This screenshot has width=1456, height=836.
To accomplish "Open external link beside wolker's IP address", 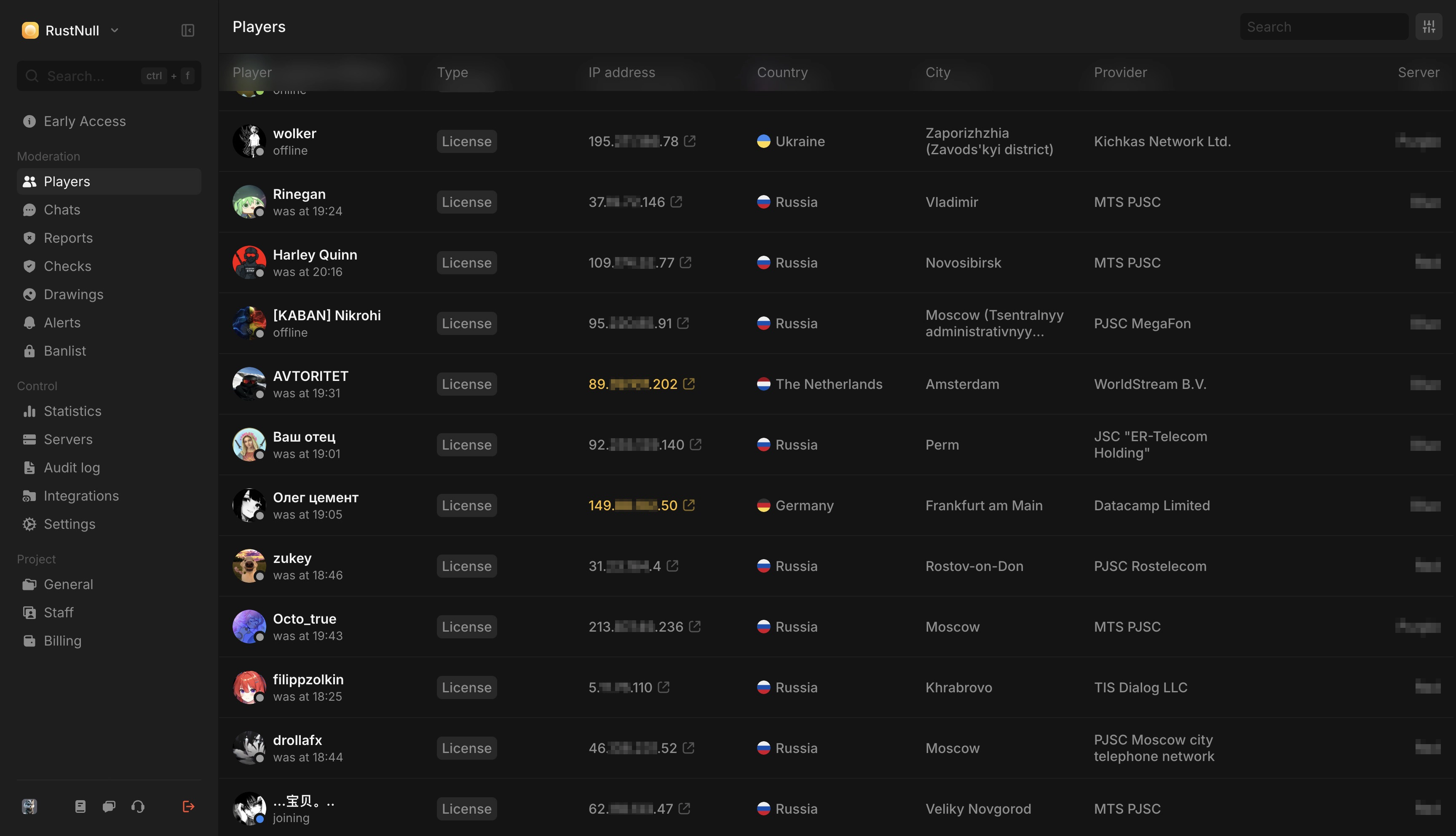I will pyautogui.click(x=690, y=141).
